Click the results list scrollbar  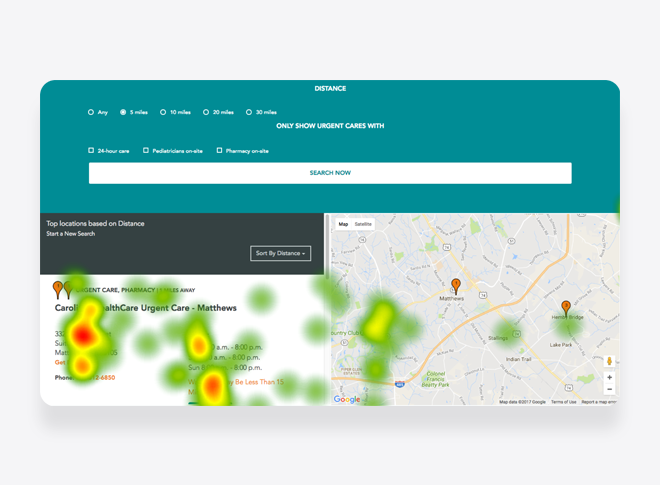tap(327, 246)
